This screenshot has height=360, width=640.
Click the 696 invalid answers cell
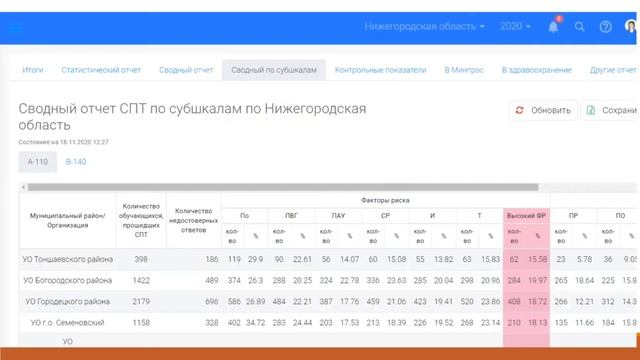(193, 301)
